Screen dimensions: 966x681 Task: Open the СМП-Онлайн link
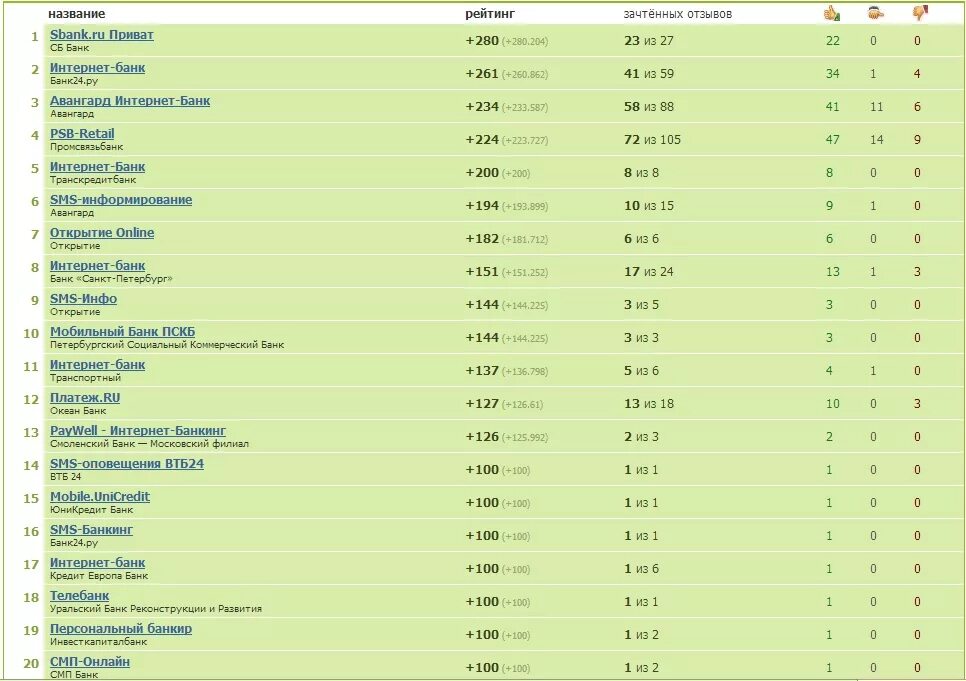pyautogui.click(x=90, y=661)
